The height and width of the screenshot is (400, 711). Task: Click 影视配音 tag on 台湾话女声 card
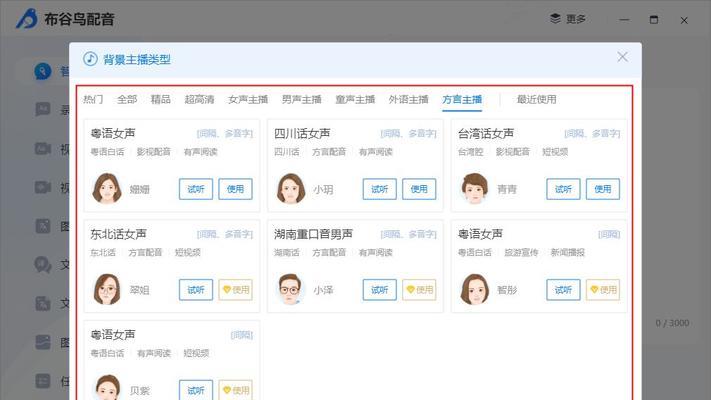(x=512, y=151)
